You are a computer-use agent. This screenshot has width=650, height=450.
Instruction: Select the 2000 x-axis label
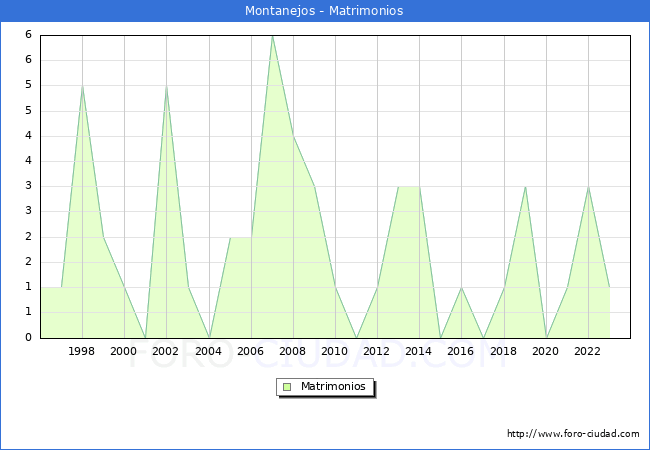[124, 351]
